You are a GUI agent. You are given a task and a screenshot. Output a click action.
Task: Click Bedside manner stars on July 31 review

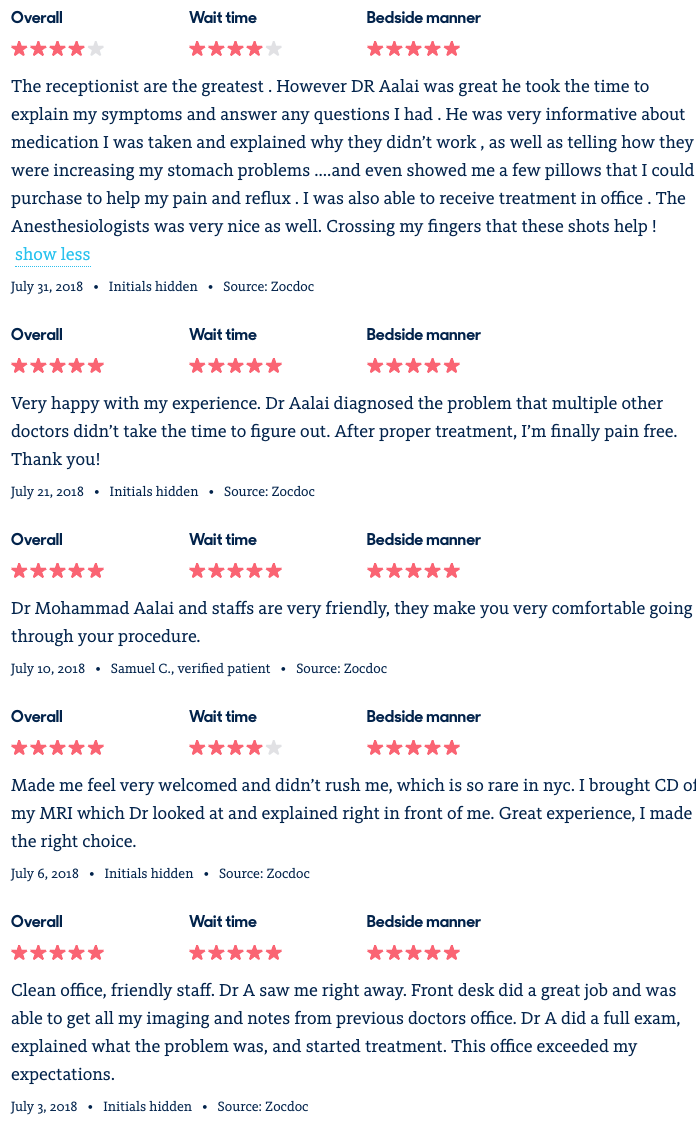point(413,49)
